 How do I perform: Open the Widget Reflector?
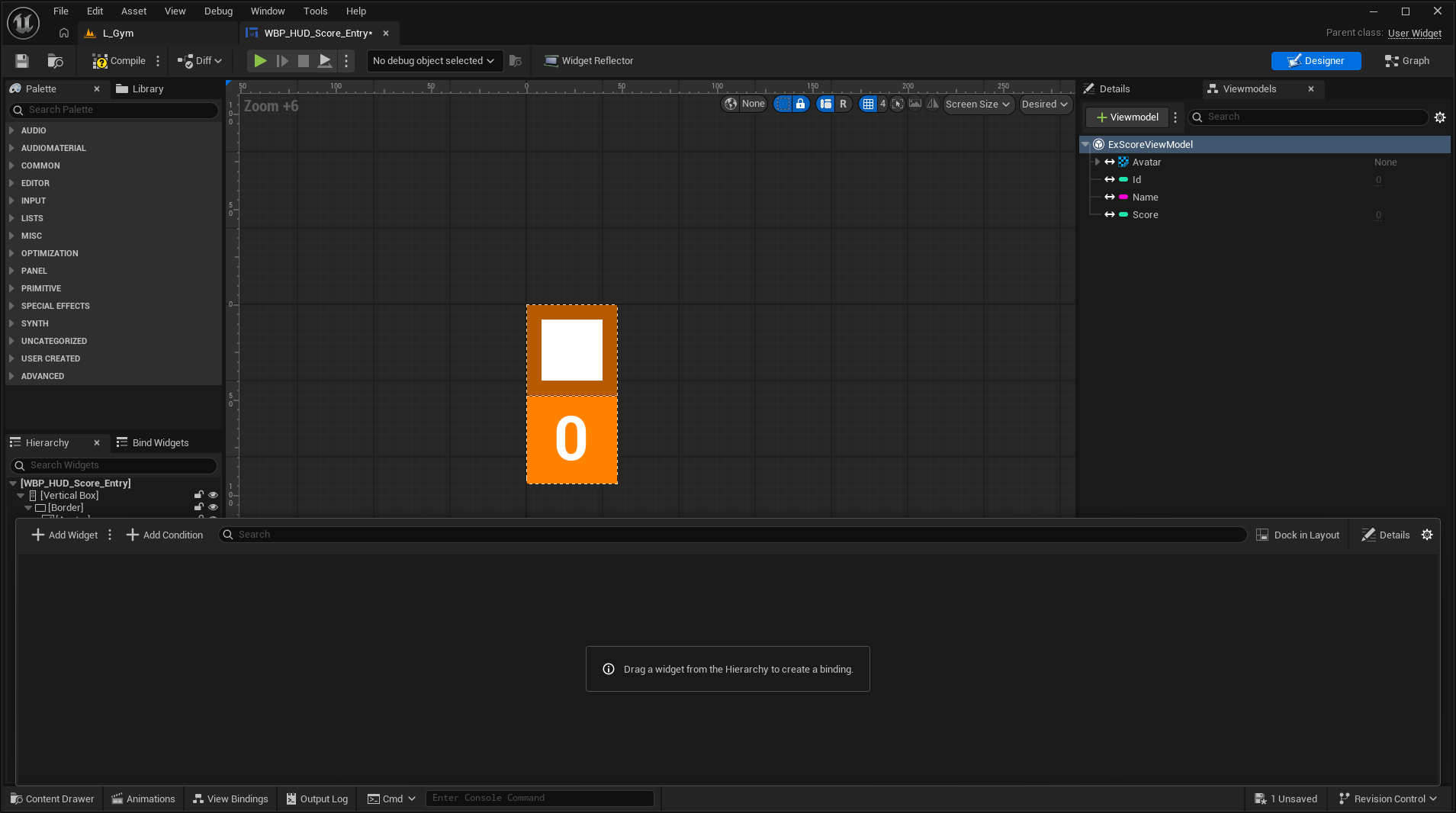(x=589, y=61)
